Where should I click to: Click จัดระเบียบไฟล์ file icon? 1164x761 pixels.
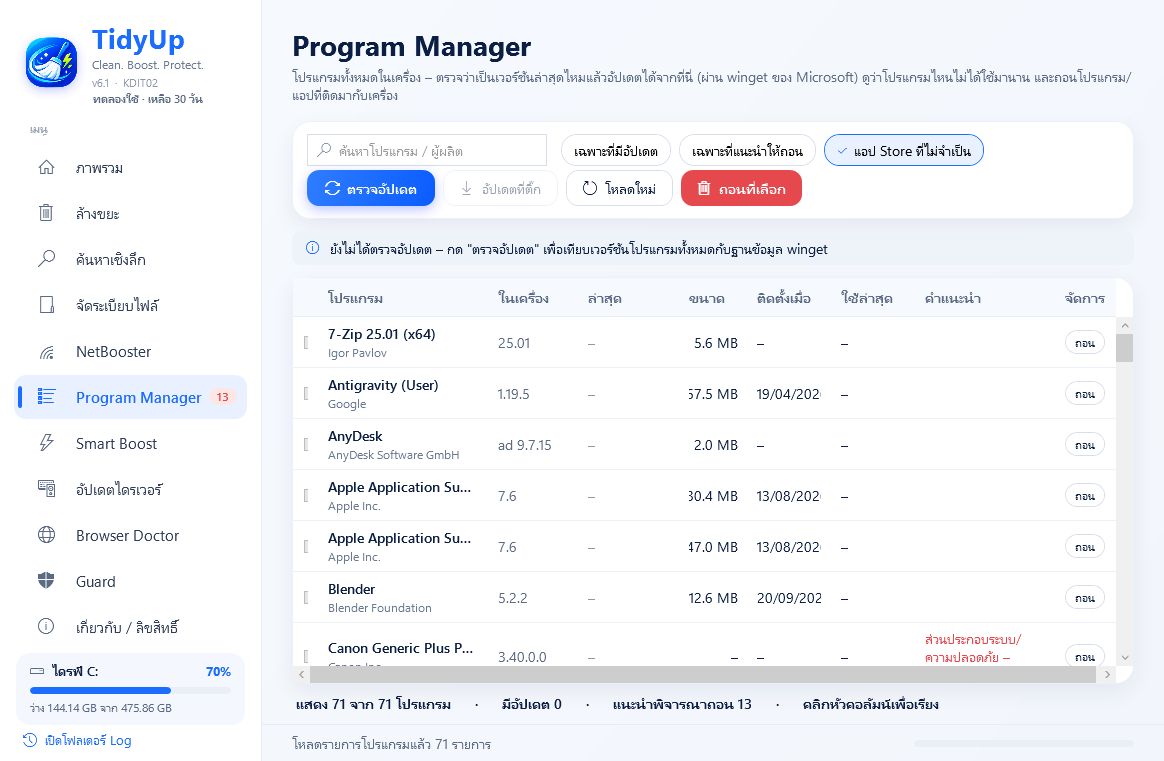tap(46, 305)
